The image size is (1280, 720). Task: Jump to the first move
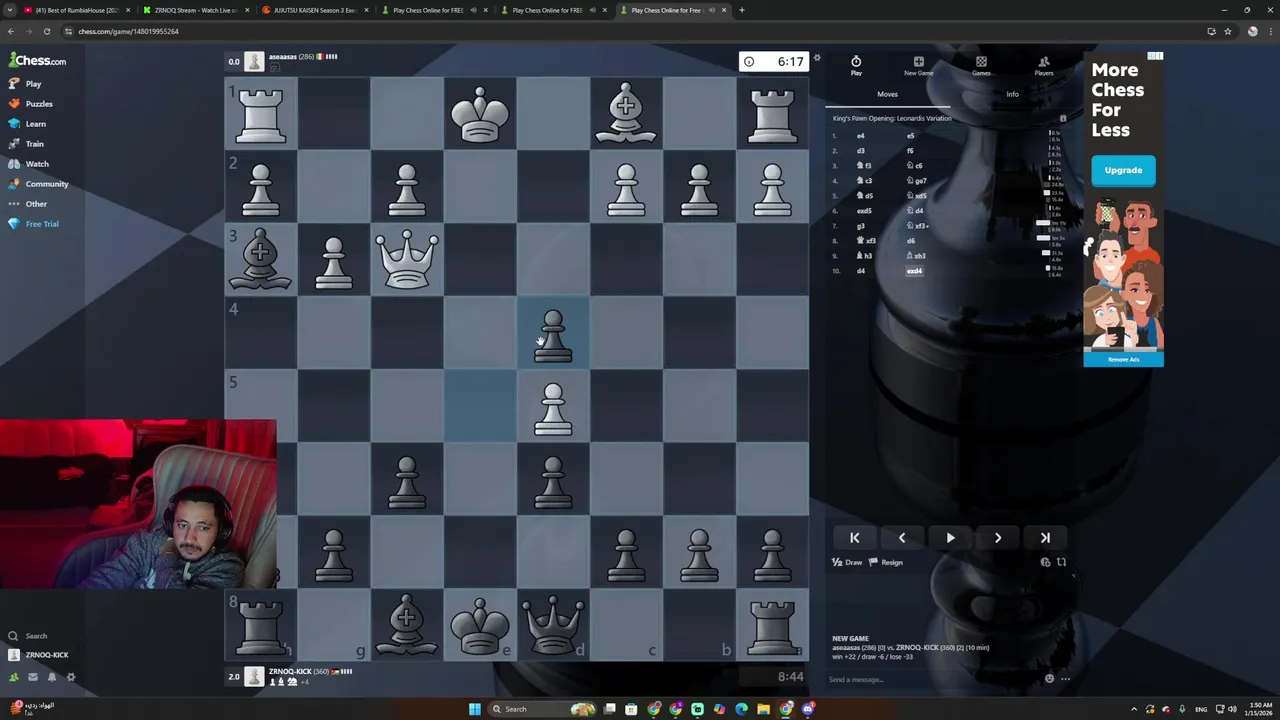(855, 538)
